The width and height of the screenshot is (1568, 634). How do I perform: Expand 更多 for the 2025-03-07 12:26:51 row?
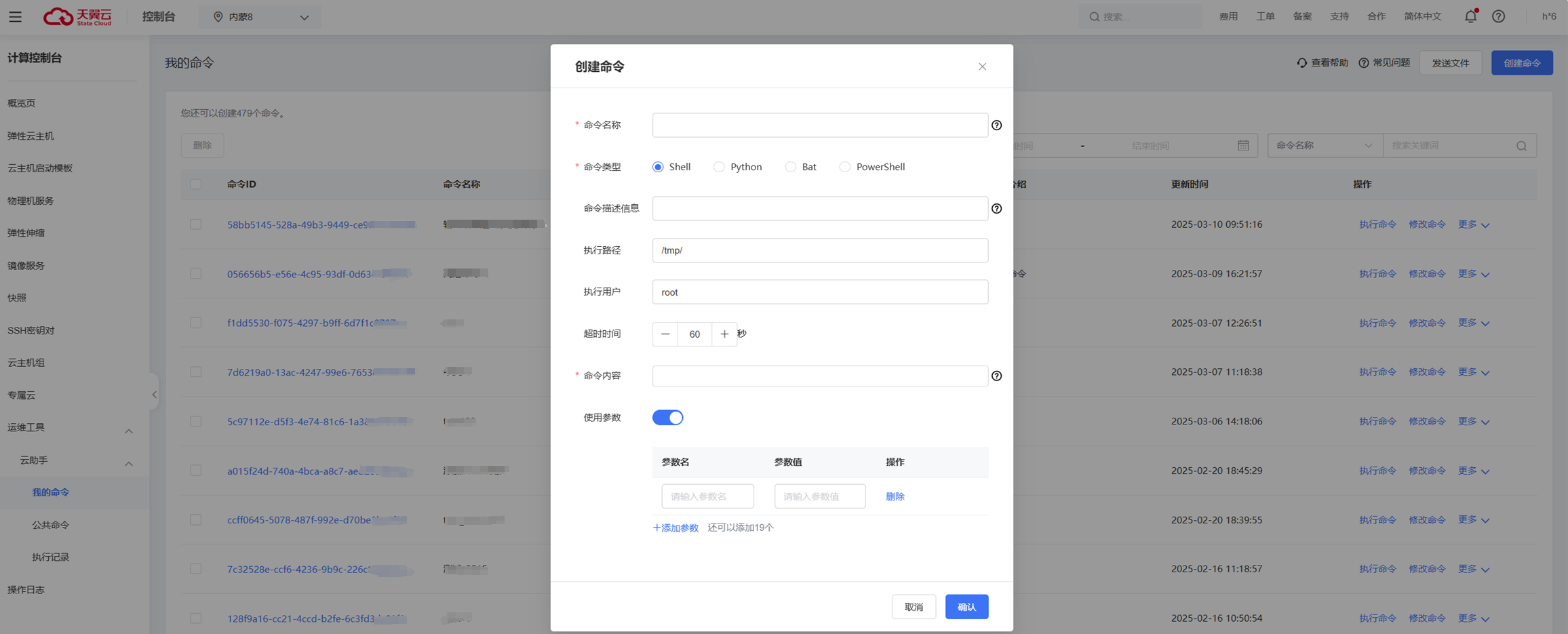point(1474,323)
